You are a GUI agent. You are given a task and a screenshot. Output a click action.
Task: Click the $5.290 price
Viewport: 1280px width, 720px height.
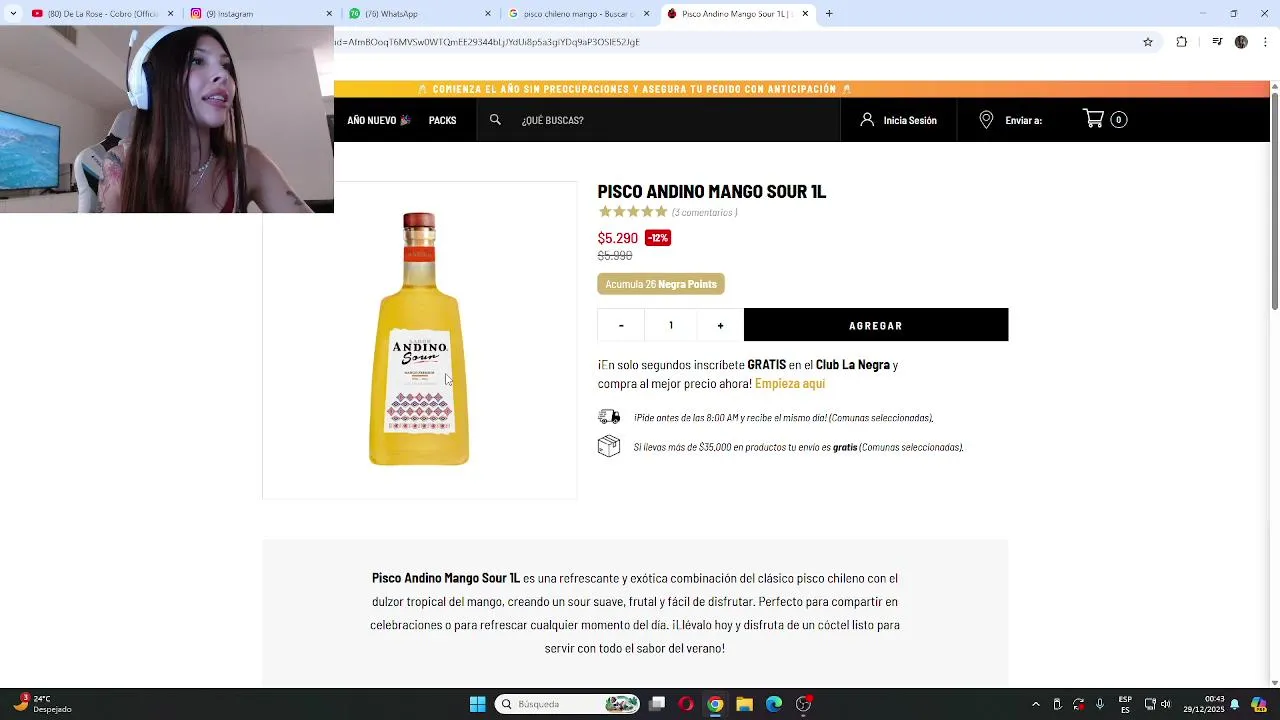pyautogui.click(x=617, y=238)
